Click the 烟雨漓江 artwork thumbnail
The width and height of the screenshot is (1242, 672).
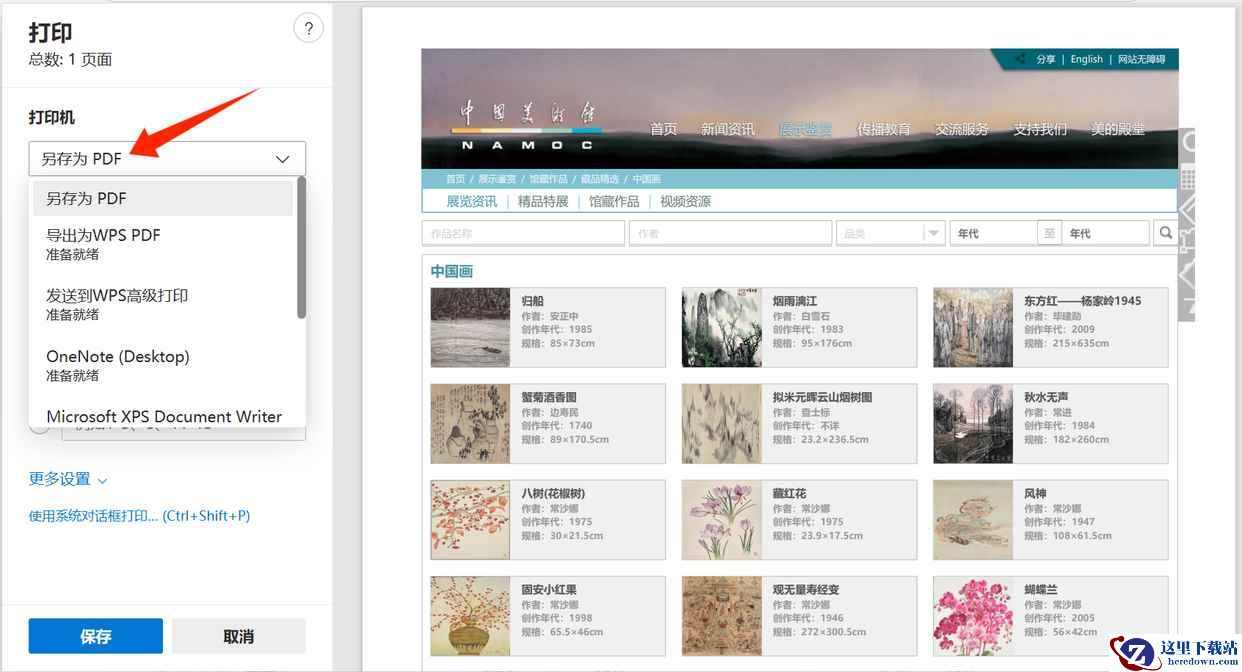coord(722,327)
